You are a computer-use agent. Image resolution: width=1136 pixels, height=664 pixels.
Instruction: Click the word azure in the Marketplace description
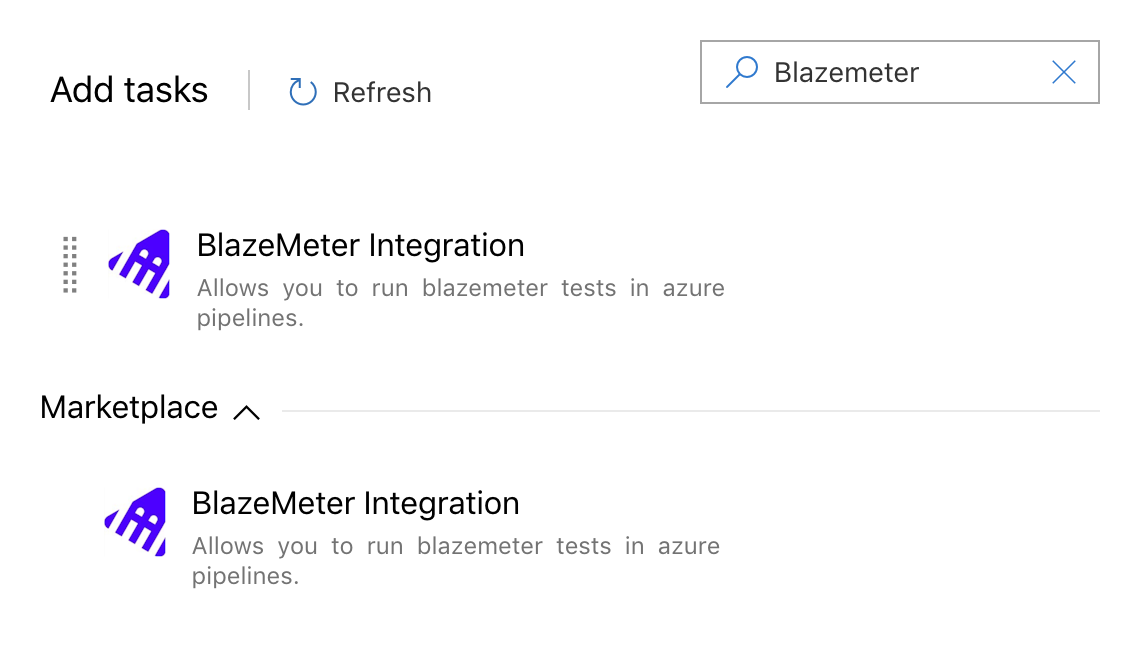click(x=688, y=546)
